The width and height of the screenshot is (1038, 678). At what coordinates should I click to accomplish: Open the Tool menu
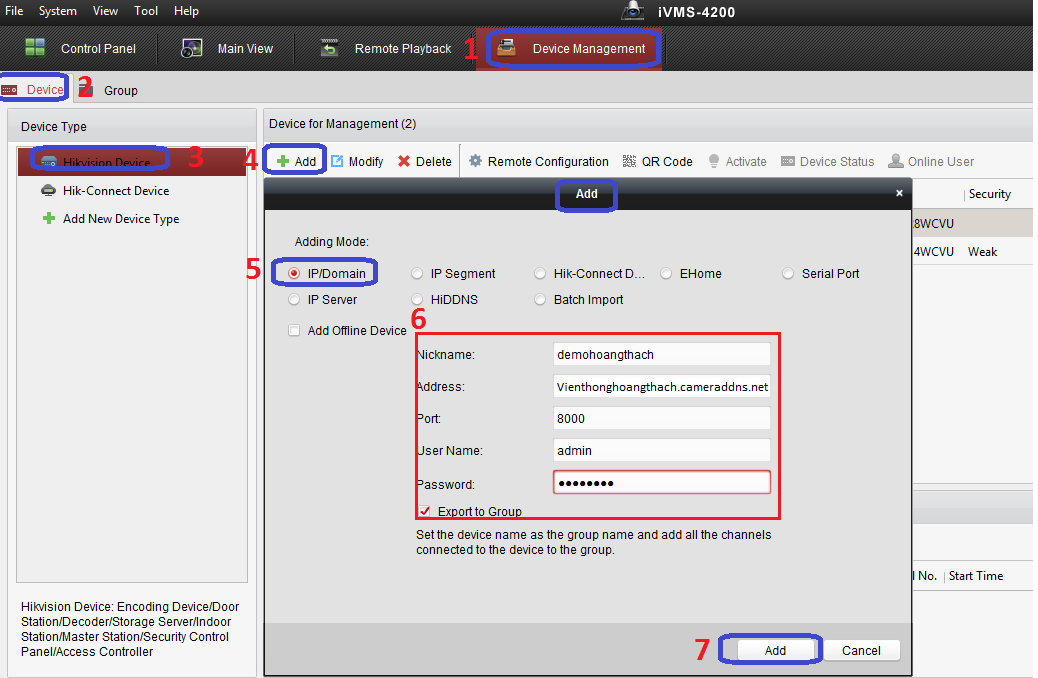click(146, 11)
